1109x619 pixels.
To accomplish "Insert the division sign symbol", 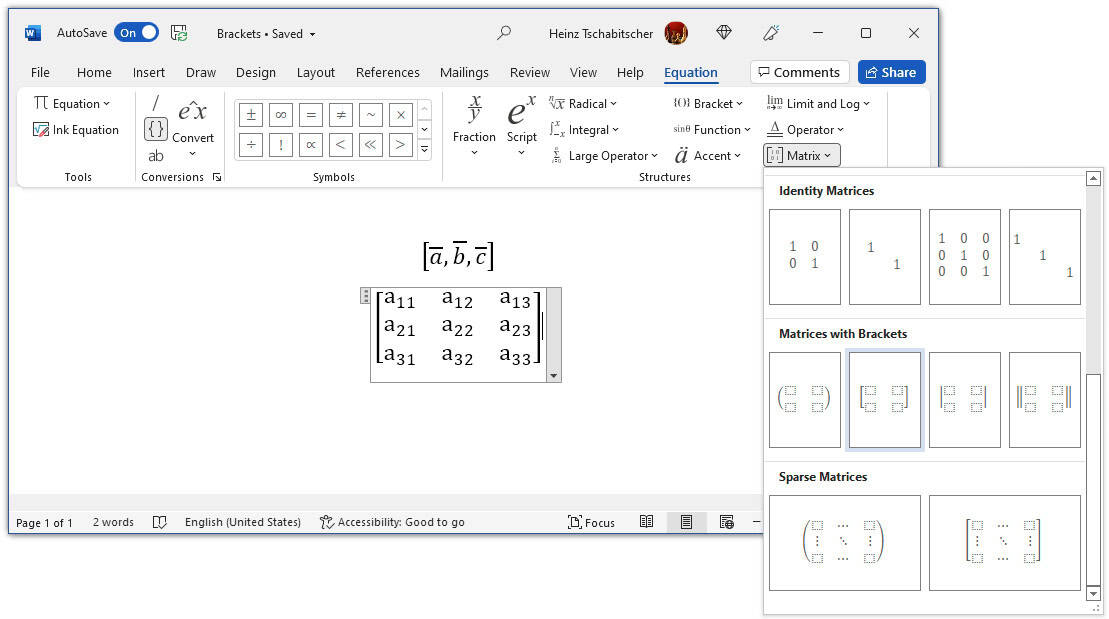I will (251, 145).
